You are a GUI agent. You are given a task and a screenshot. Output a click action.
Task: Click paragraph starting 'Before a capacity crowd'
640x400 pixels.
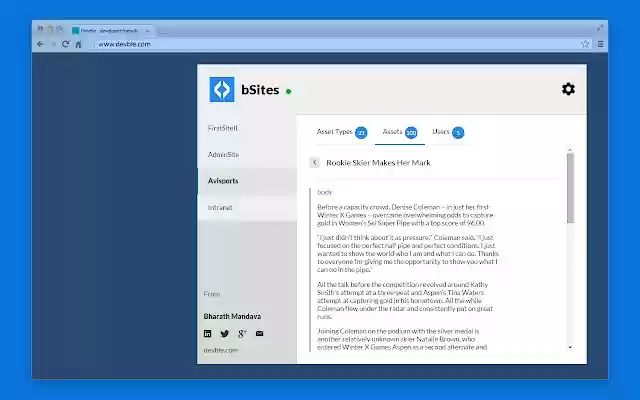(405, 215)
